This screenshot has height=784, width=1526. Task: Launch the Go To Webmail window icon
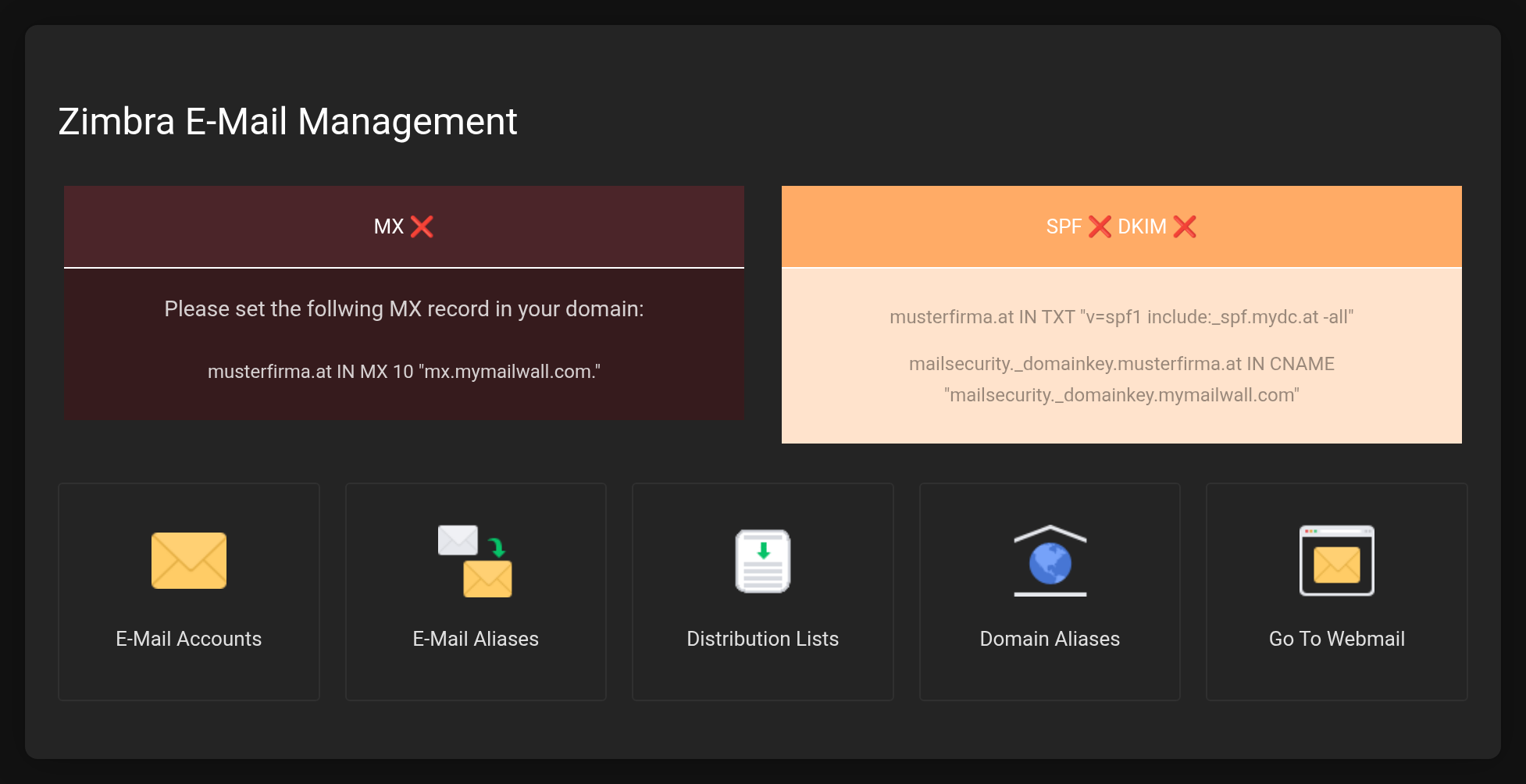point(1337,561)
